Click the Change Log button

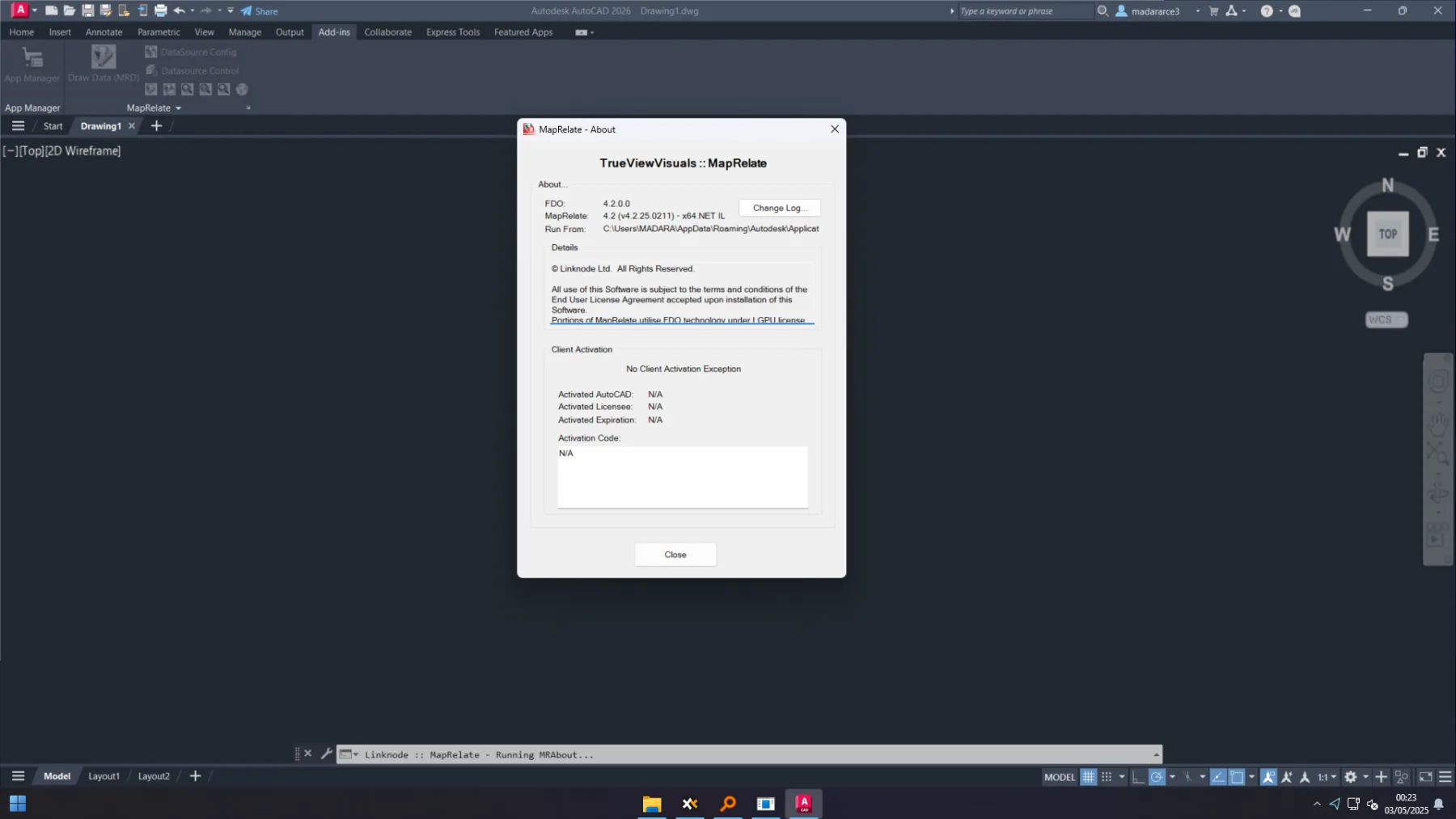[780, 208]
